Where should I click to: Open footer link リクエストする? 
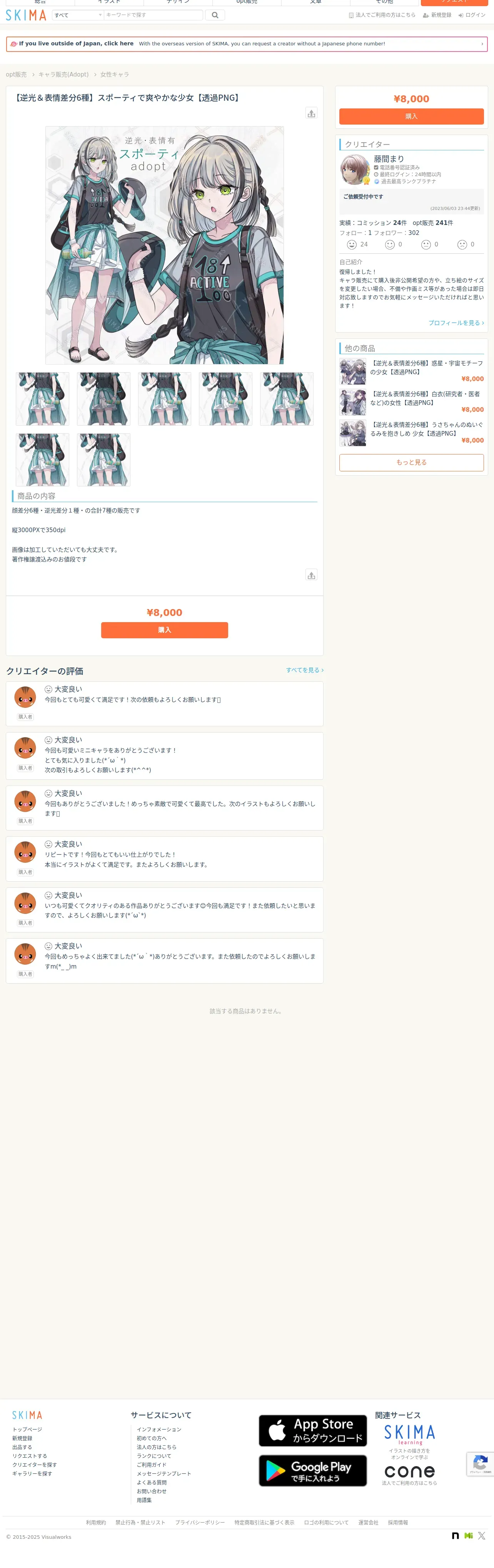tap(29, 1456)
